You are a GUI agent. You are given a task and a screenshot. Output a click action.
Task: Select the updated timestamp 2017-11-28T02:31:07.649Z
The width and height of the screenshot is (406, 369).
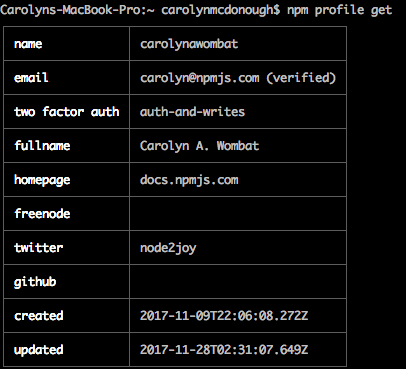point(224,350)
